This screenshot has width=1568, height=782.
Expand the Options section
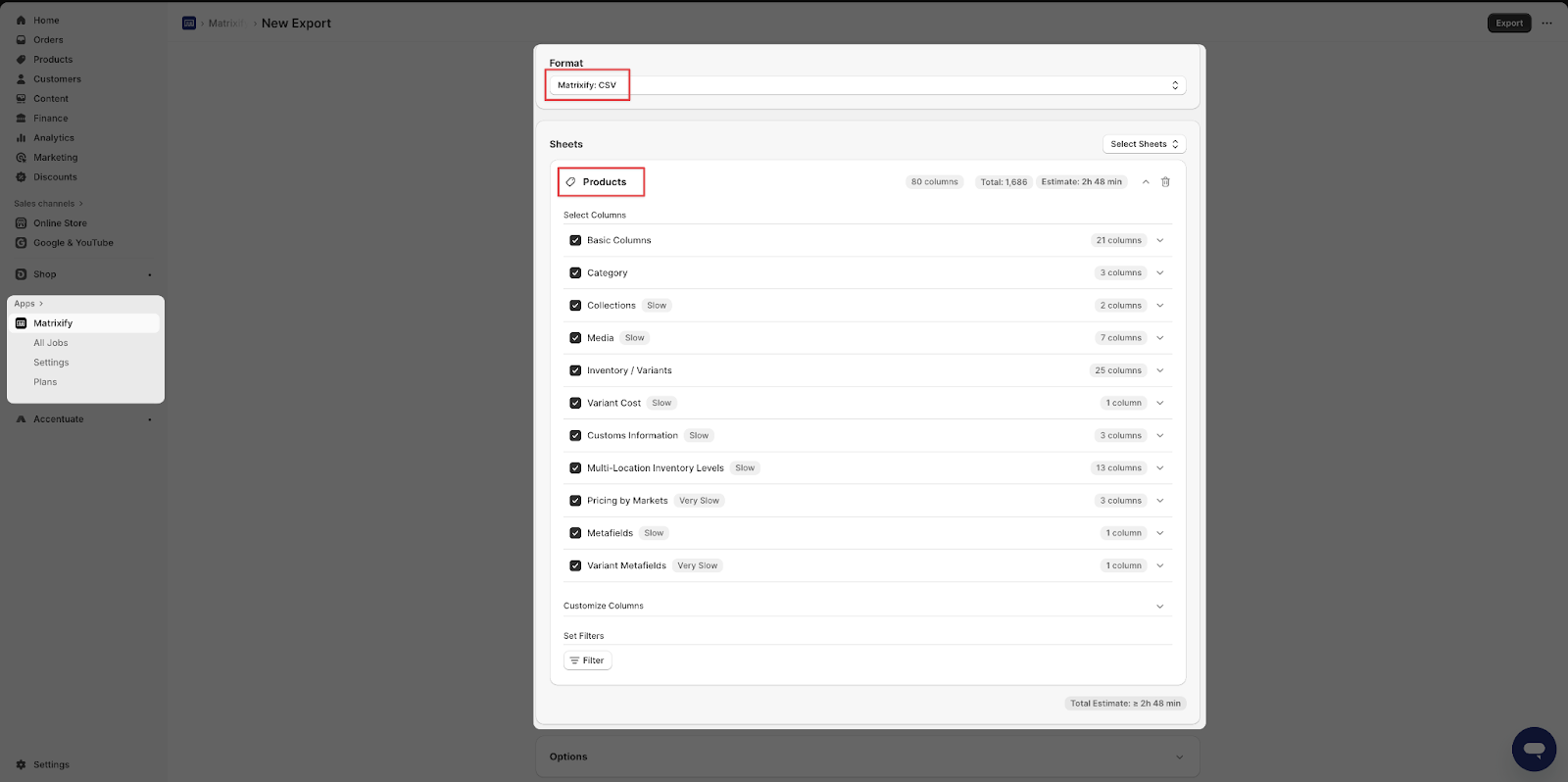pos(1179,757)
